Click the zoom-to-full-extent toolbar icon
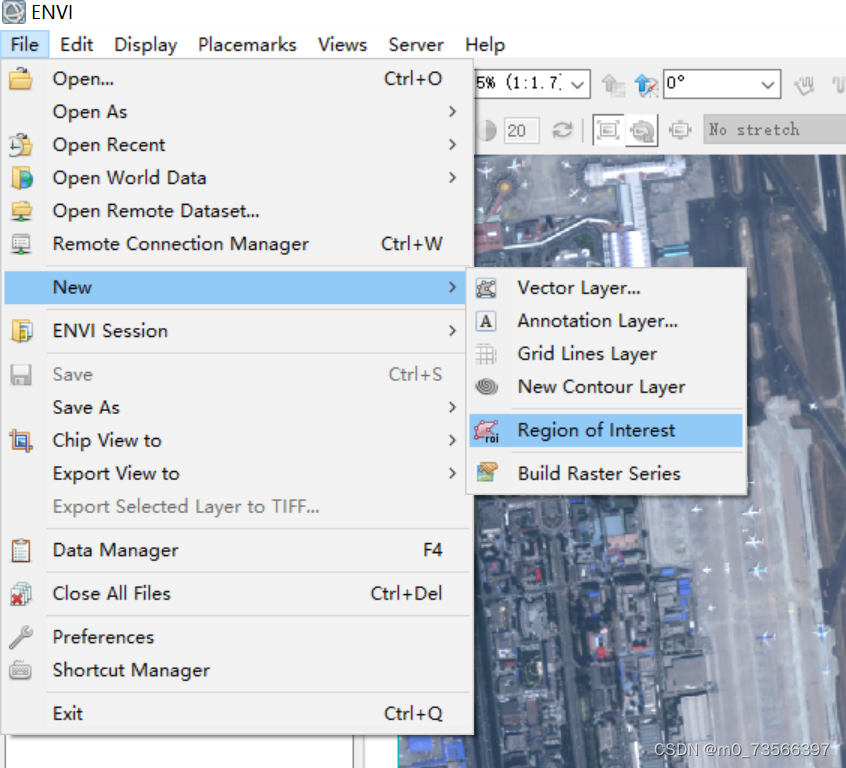This screenshot has height=768, width=846. coord(608,130)
